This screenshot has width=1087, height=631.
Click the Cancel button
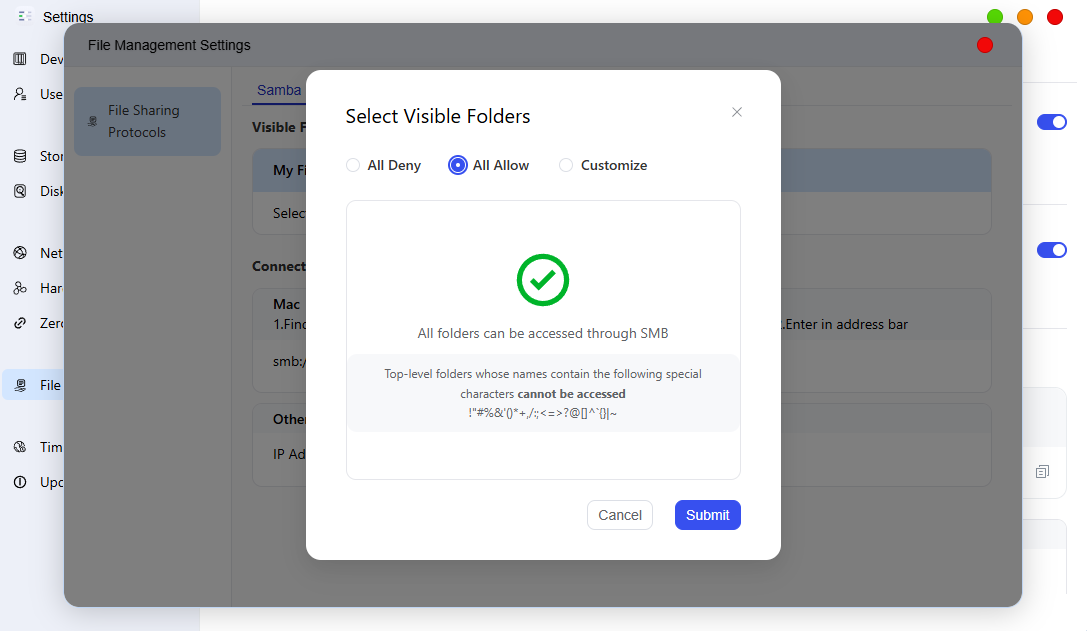coord(620,515)
